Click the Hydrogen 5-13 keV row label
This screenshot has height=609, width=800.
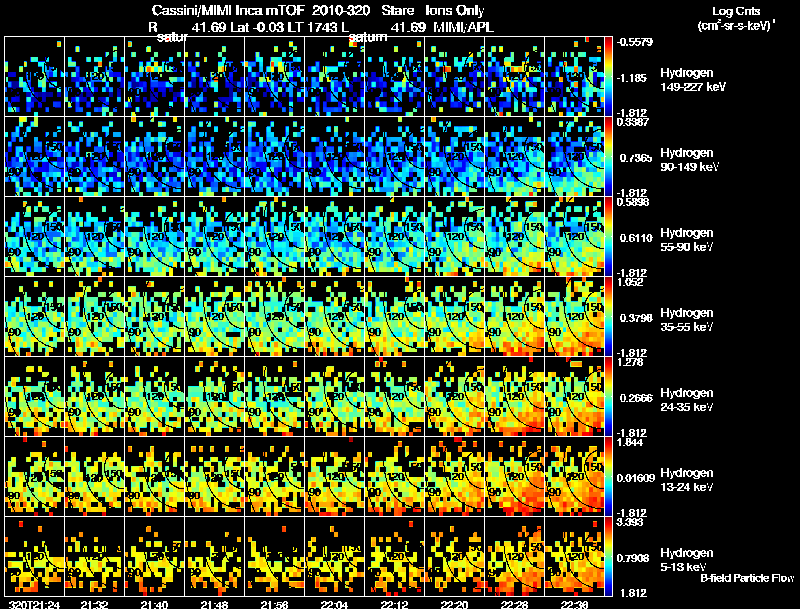click(687, 560)
